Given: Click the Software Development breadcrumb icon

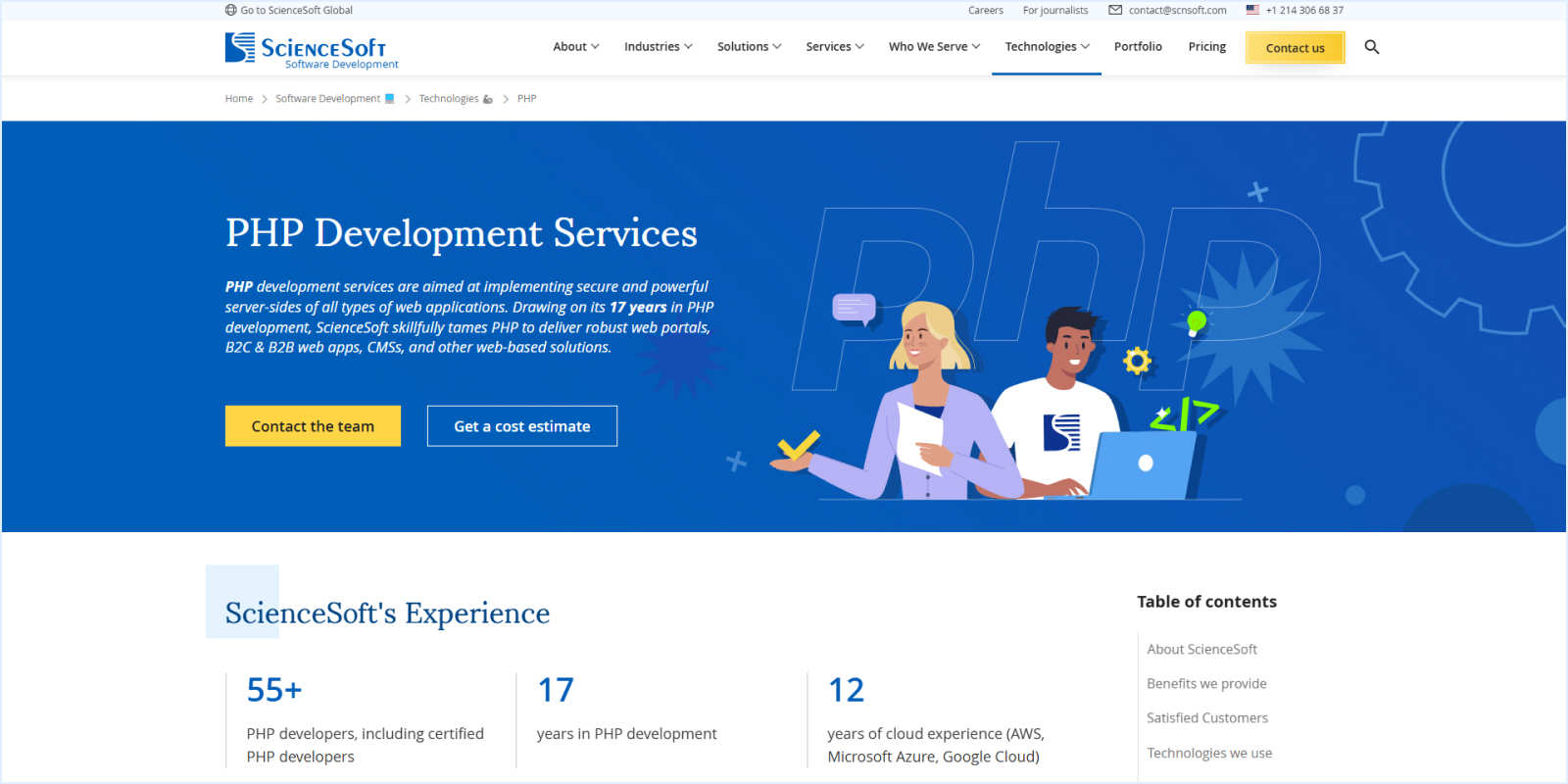Looking at the screenshot, I should [x=390, y=99].
